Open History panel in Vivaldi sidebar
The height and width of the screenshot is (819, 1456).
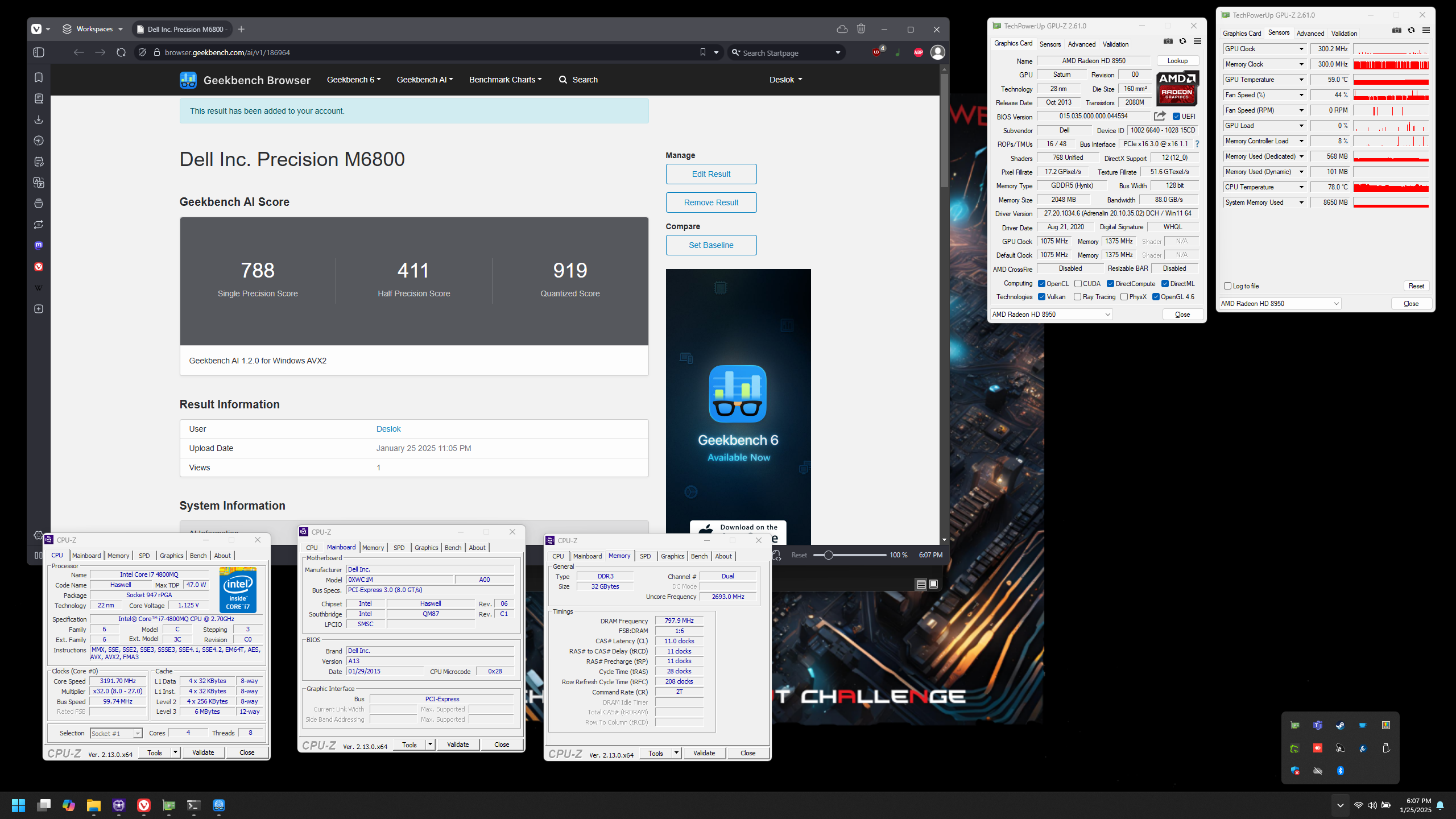point(39,140)
